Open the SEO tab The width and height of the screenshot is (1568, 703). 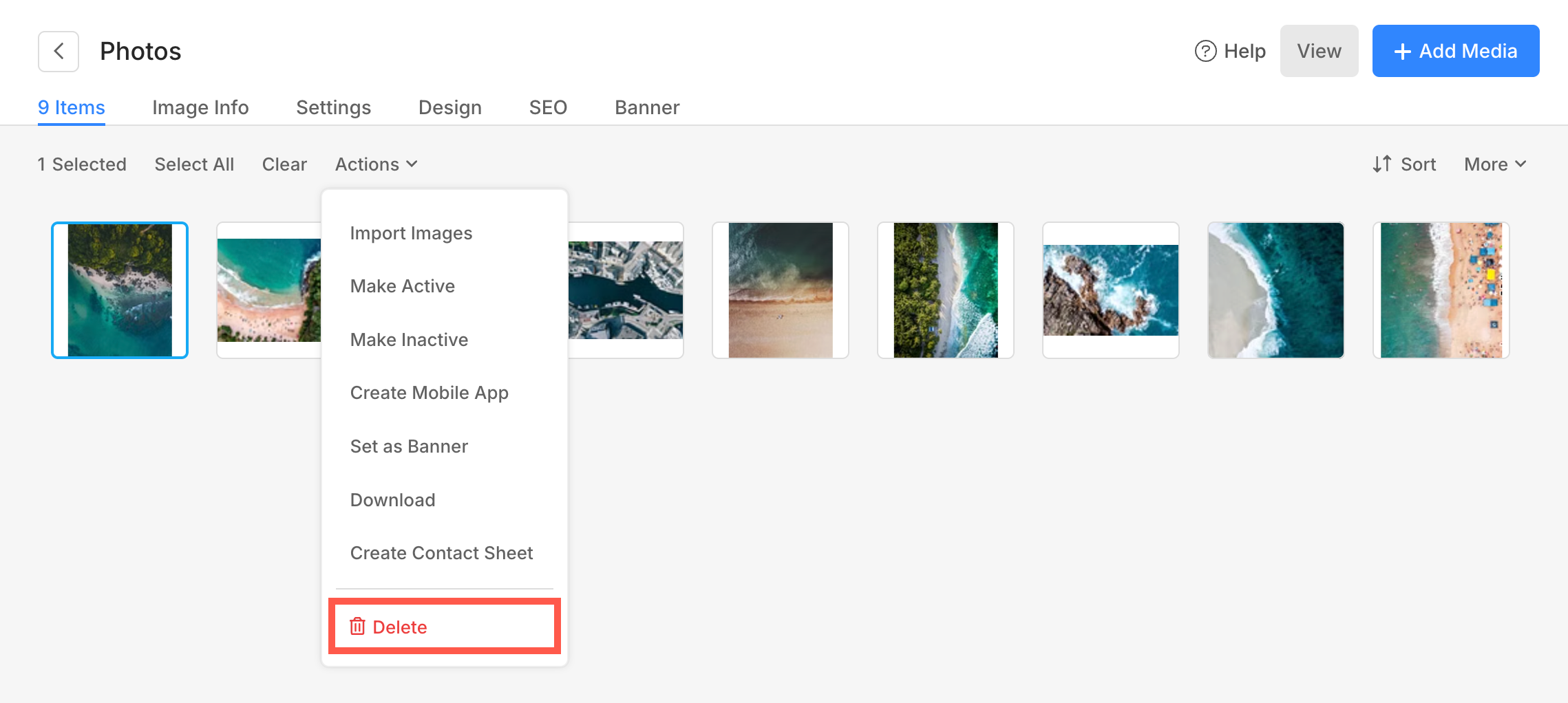coord(548,107)
